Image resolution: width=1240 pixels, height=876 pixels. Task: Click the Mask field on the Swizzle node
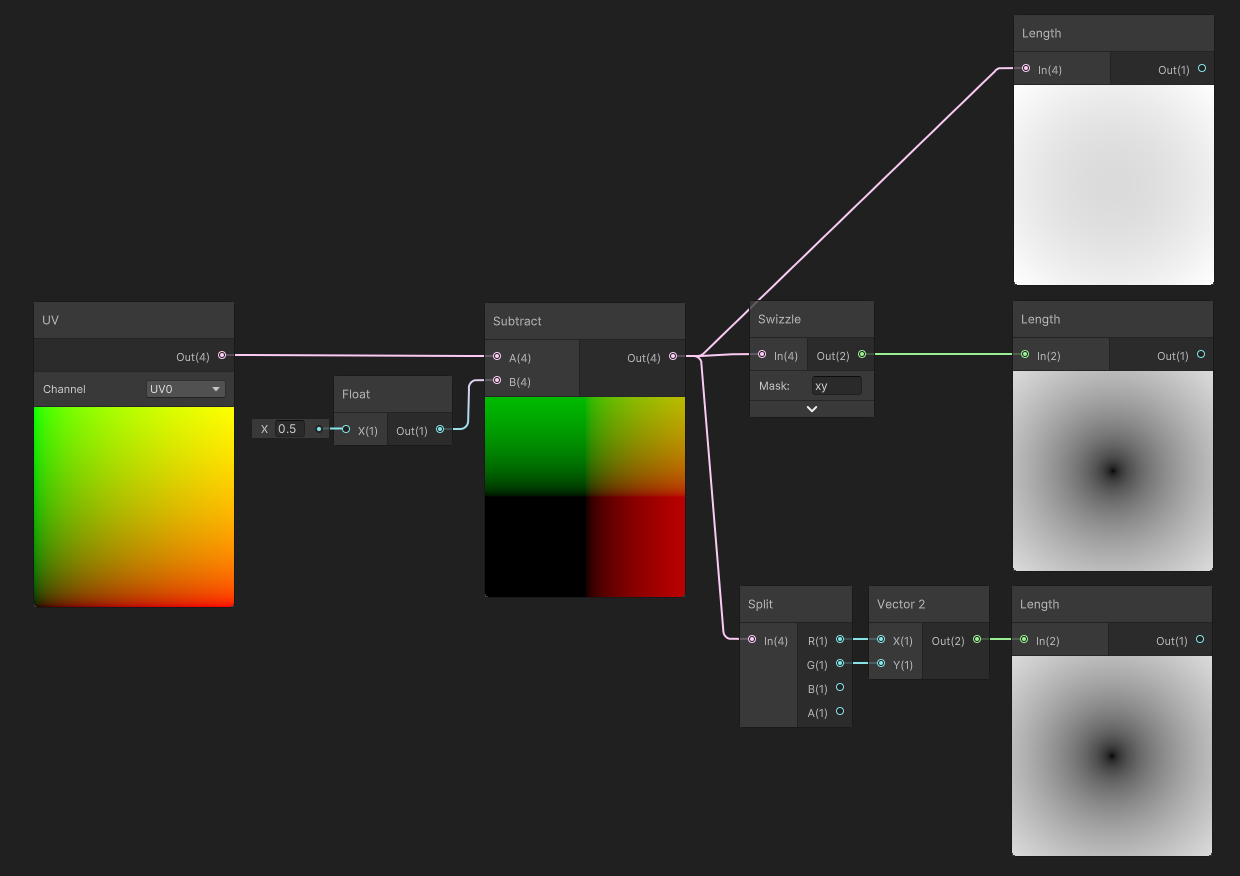837,385
